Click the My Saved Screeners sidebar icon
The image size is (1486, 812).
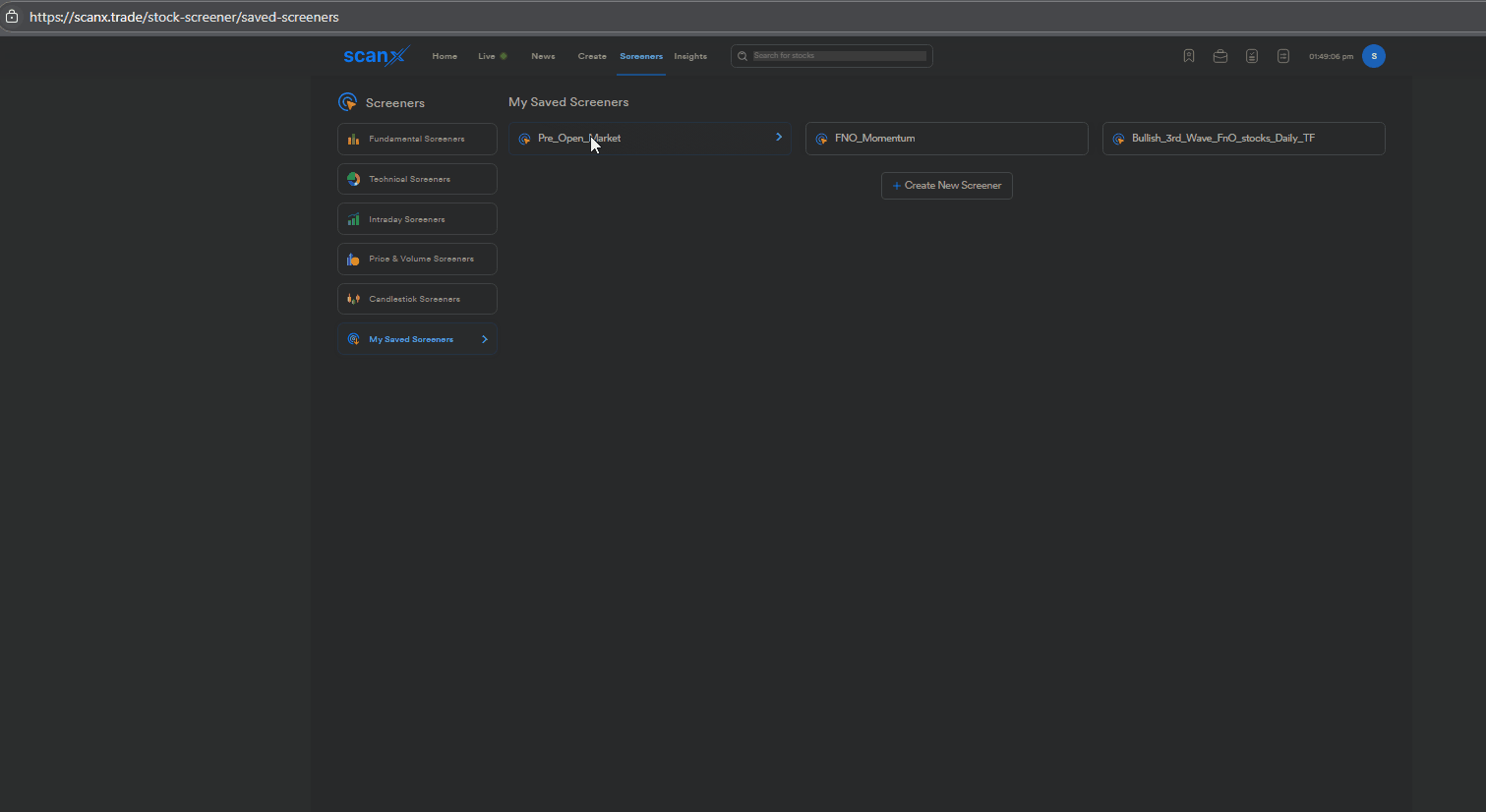pos(353,339)
